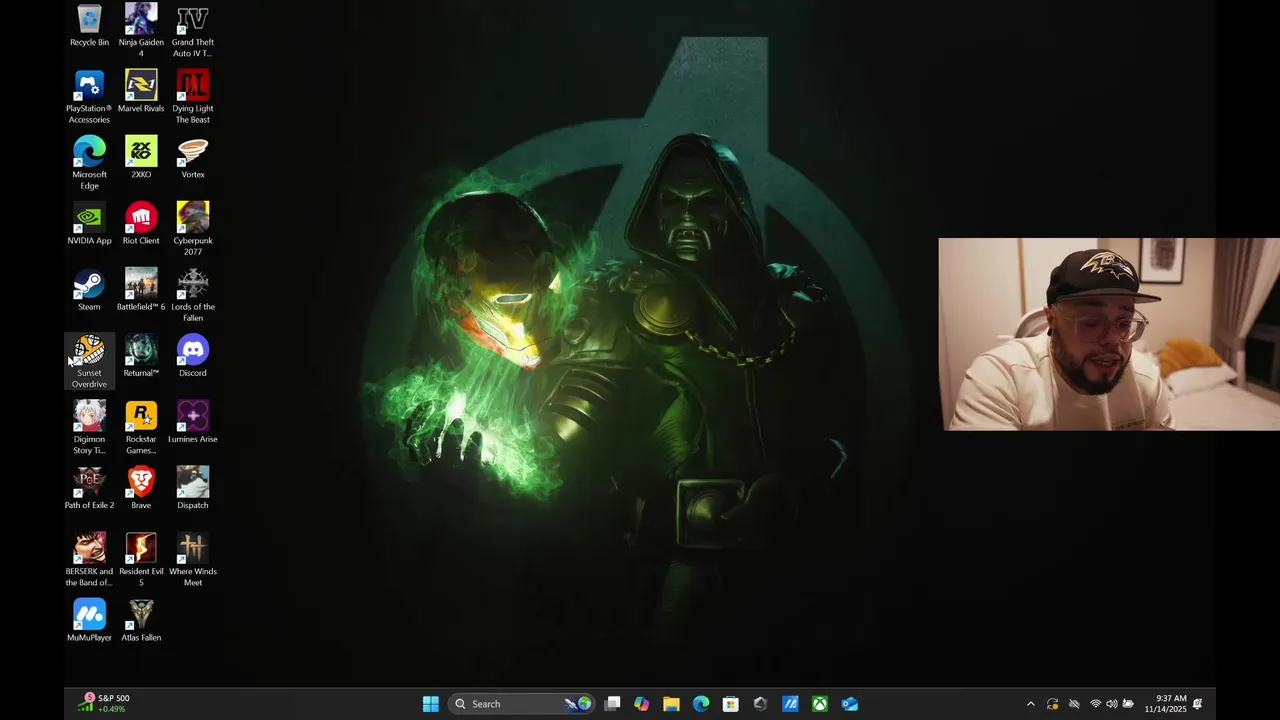The image size is (1280, 720).
Task: Select the Grand Theft Auto IV shortcut
Action: [193, 30]
